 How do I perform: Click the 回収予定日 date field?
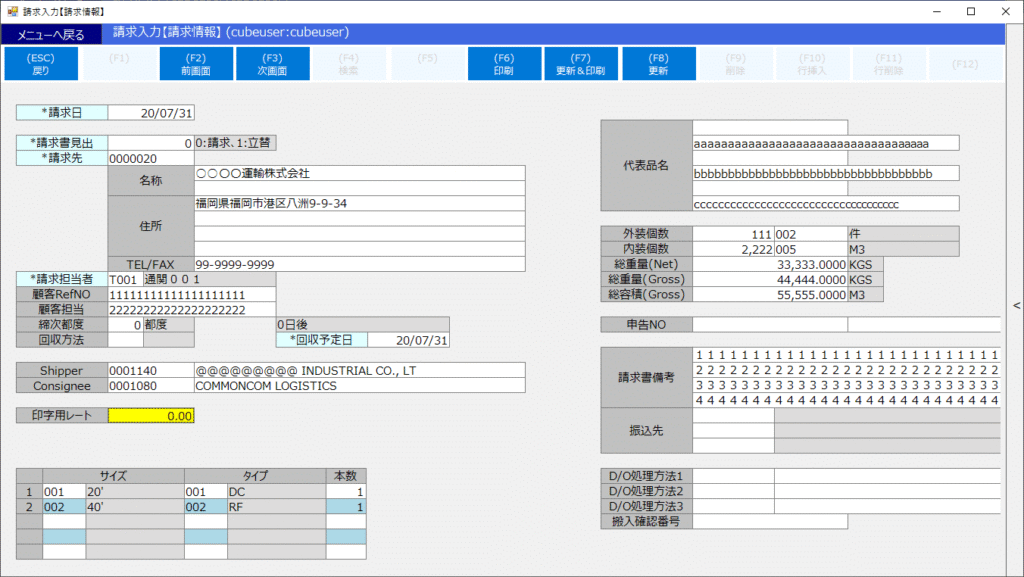(x=408, y=340)
